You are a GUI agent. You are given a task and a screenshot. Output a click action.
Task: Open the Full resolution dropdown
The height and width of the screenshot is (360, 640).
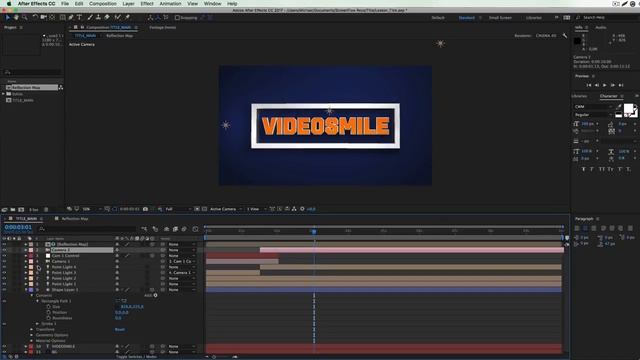[178, 209]
